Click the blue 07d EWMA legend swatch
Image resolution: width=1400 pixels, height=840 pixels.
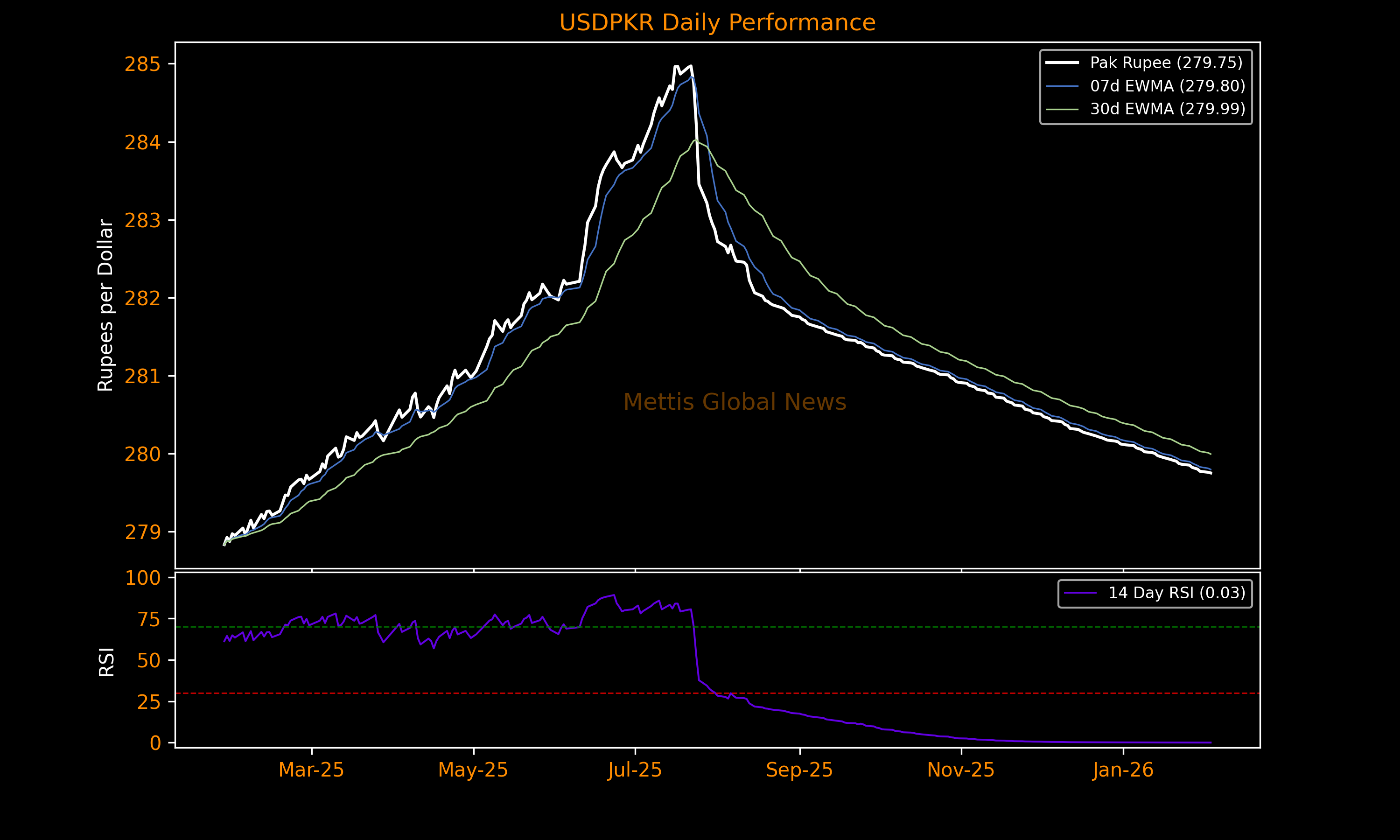tap(1062, 86)
